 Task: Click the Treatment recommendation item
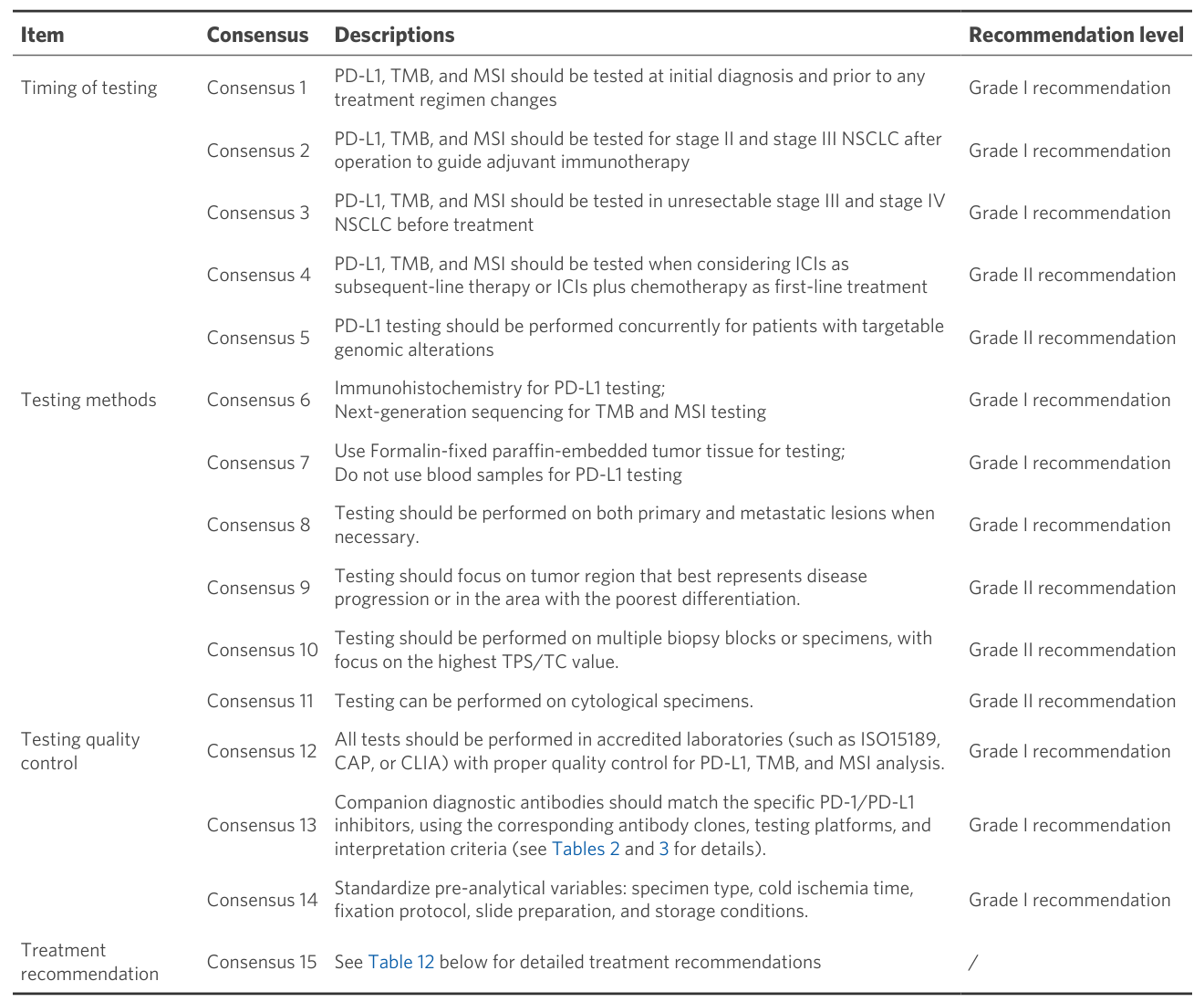[x=89, y=962]
